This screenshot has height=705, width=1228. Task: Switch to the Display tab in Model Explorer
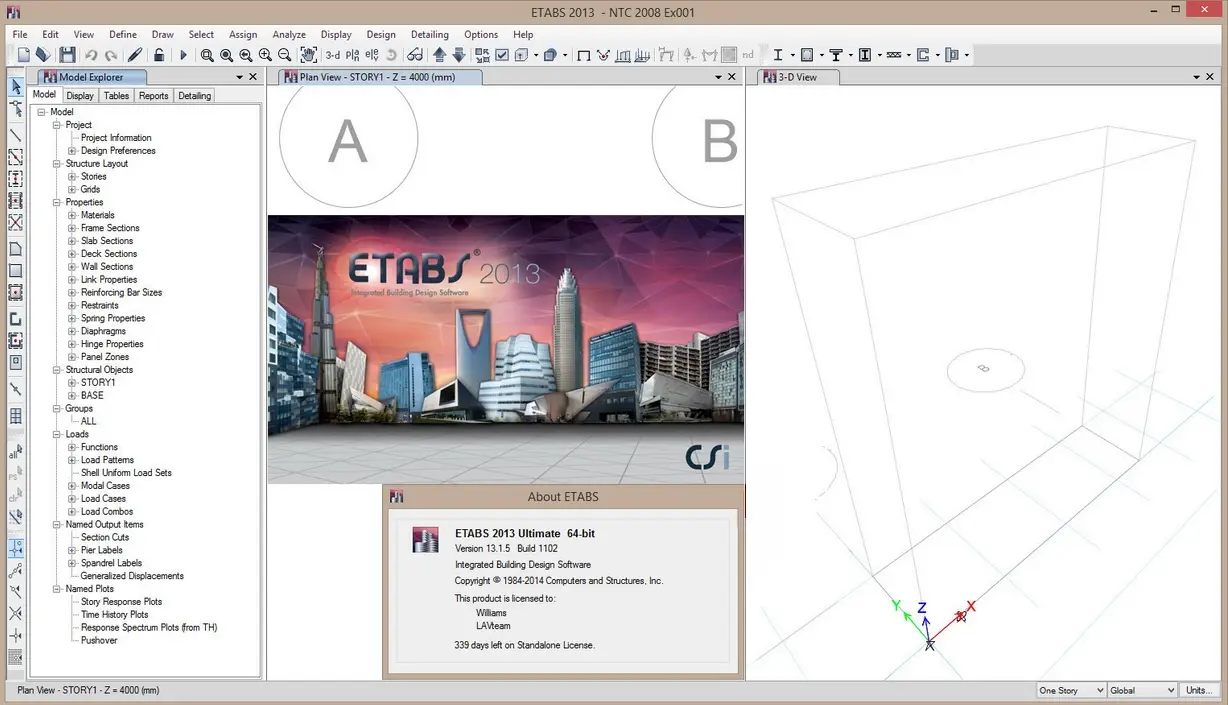tap(80, 96)
